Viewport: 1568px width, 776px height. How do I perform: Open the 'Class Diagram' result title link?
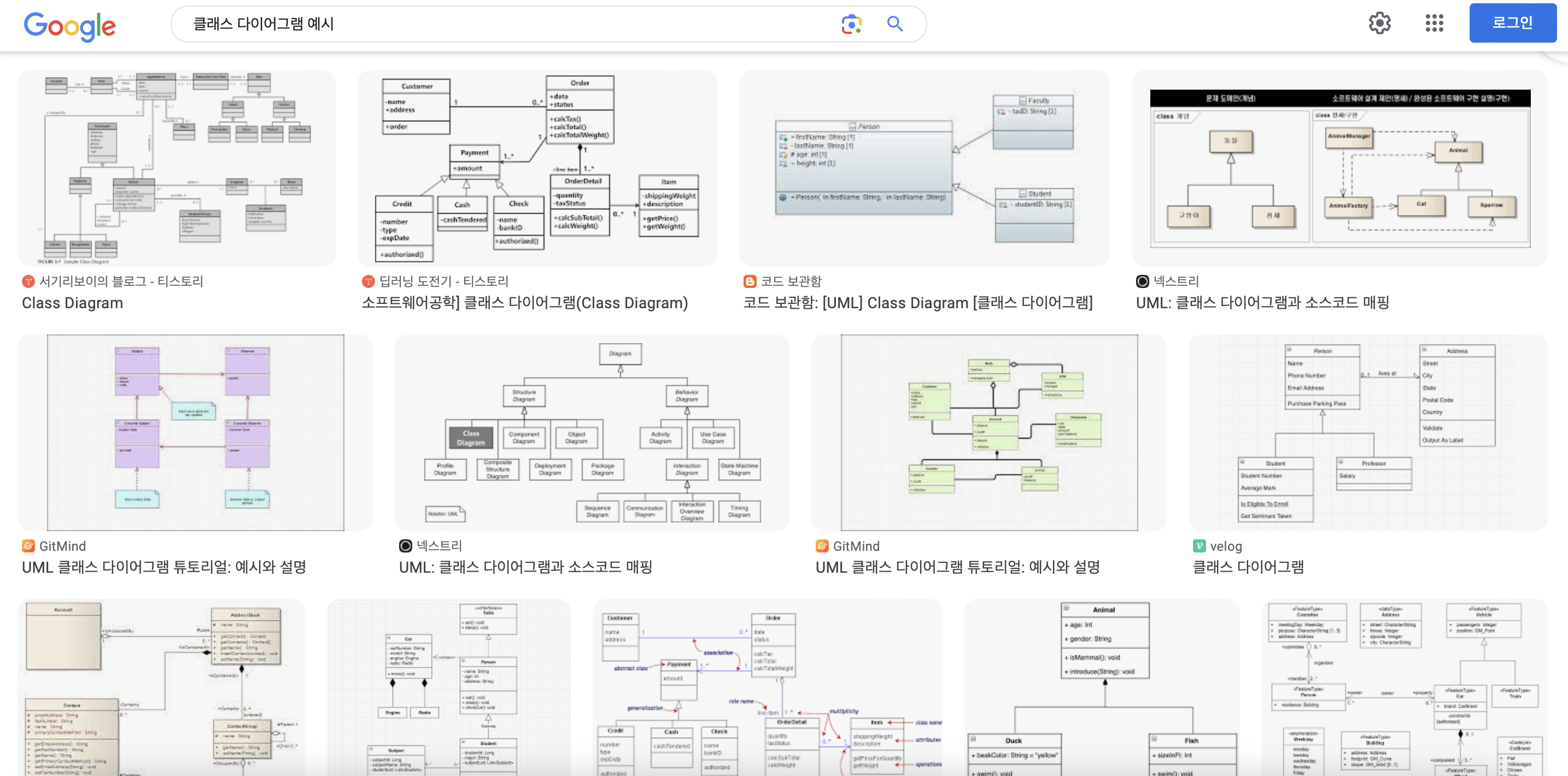point(72,303)
